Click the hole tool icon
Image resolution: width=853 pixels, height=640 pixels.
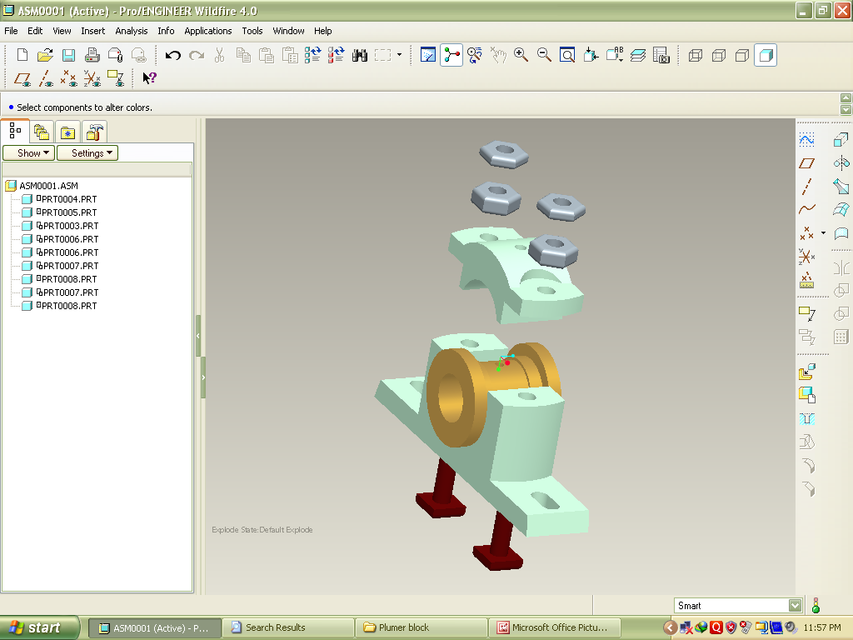pos(807,419)
